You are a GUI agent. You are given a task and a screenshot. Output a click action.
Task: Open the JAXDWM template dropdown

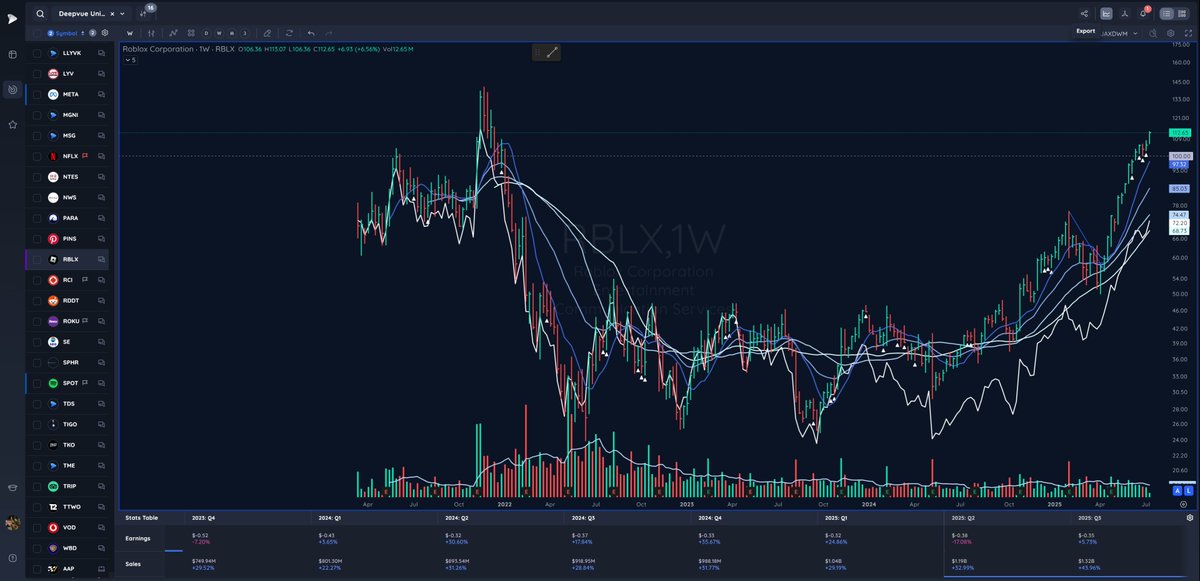coord(1119,32)
